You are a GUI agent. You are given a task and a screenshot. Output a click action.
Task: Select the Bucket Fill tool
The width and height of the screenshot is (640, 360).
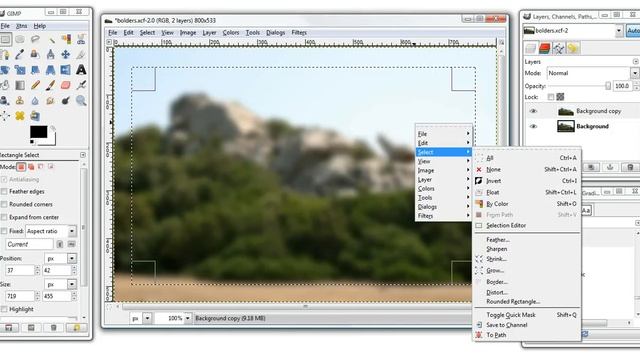click(4, 85)
